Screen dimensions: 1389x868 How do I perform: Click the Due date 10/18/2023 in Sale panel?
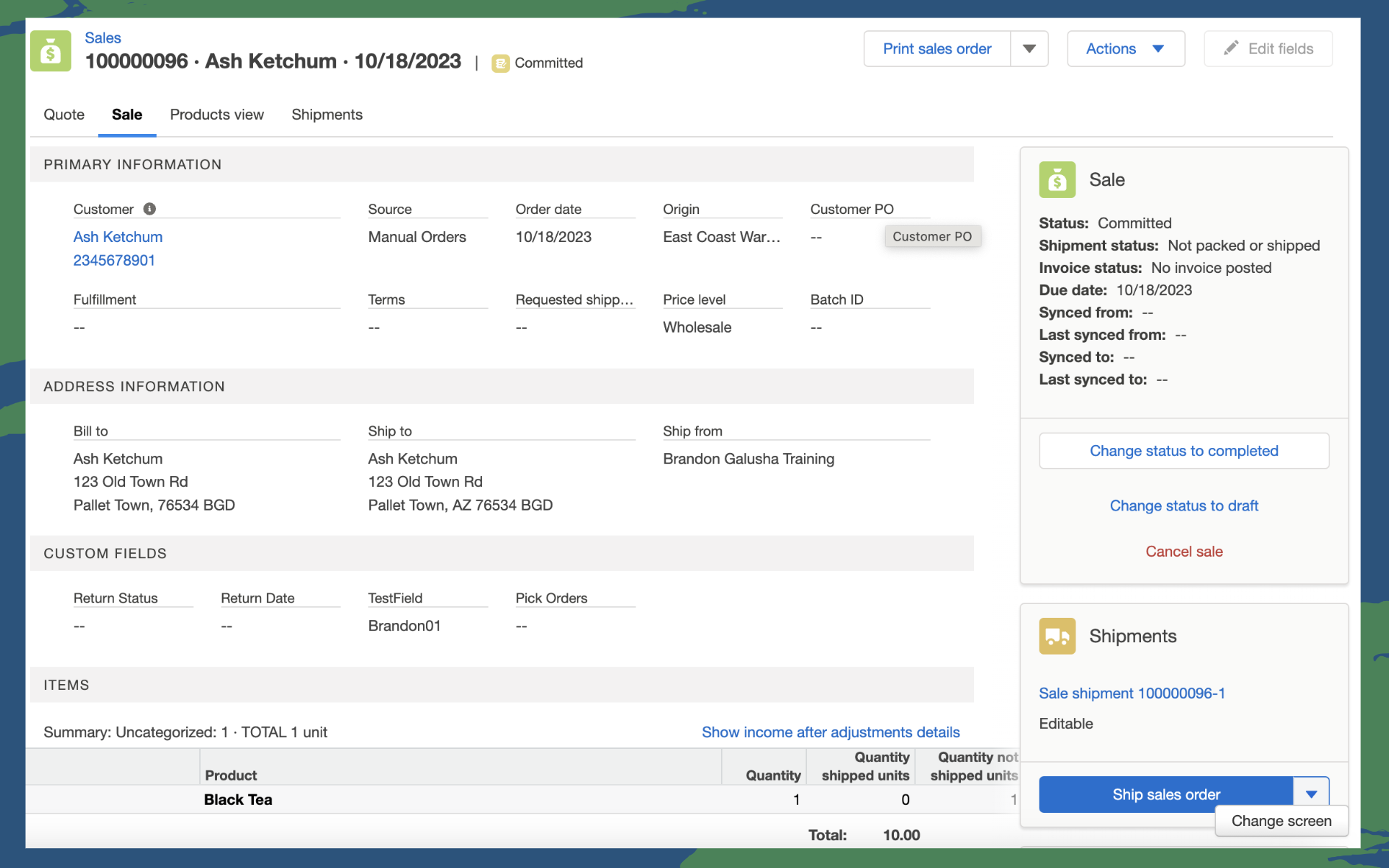tap(1154, 291)
